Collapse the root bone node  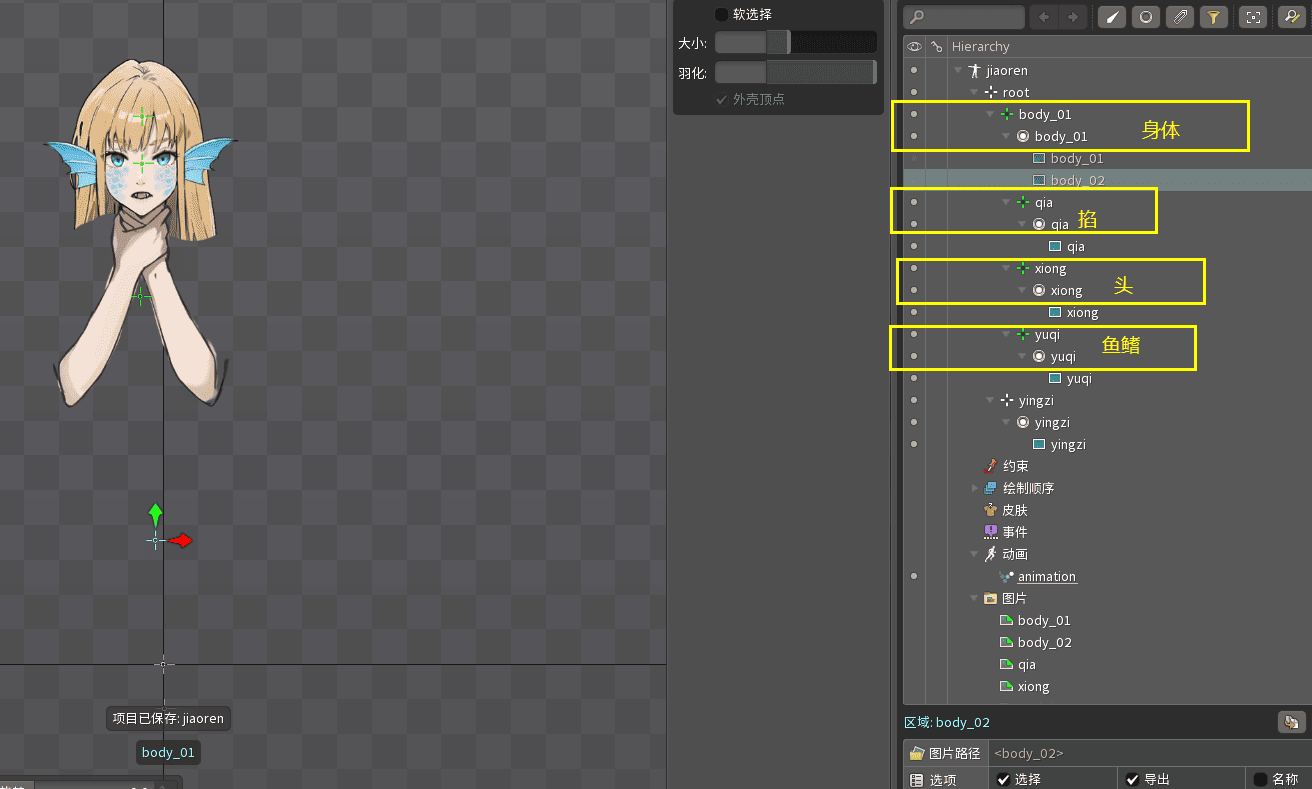pos(974,92)
